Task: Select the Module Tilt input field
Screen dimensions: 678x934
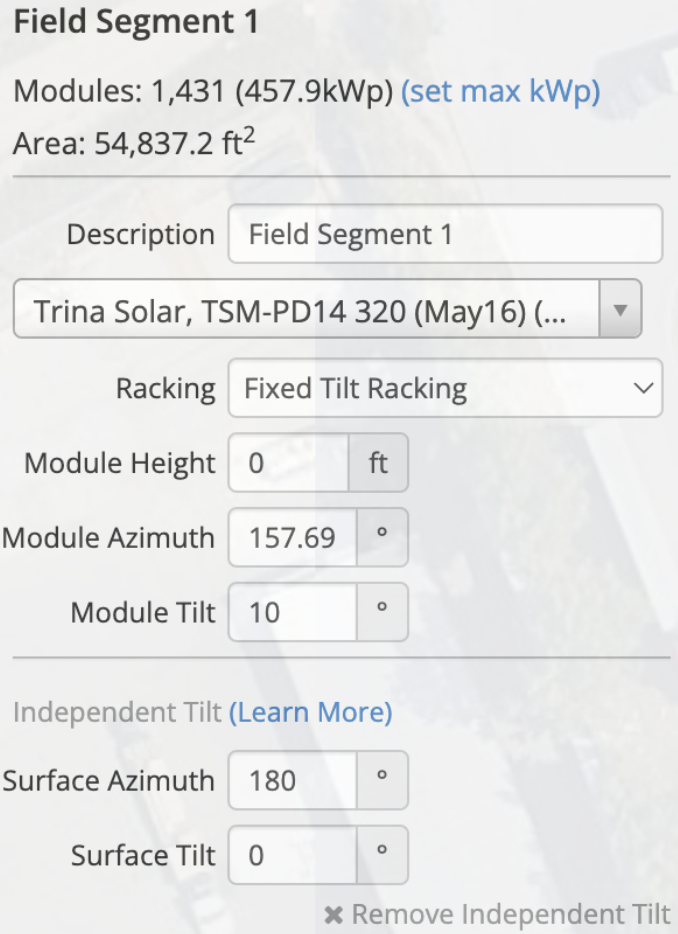Action: point(292,612)
